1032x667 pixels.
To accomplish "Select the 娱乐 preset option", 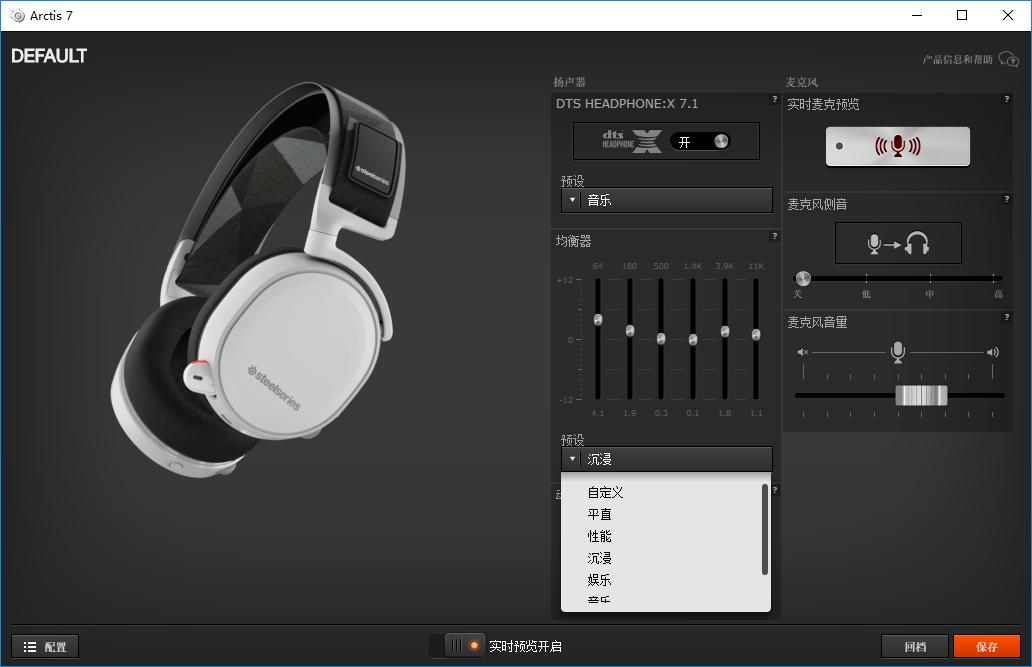I will [x=600, y=580].
